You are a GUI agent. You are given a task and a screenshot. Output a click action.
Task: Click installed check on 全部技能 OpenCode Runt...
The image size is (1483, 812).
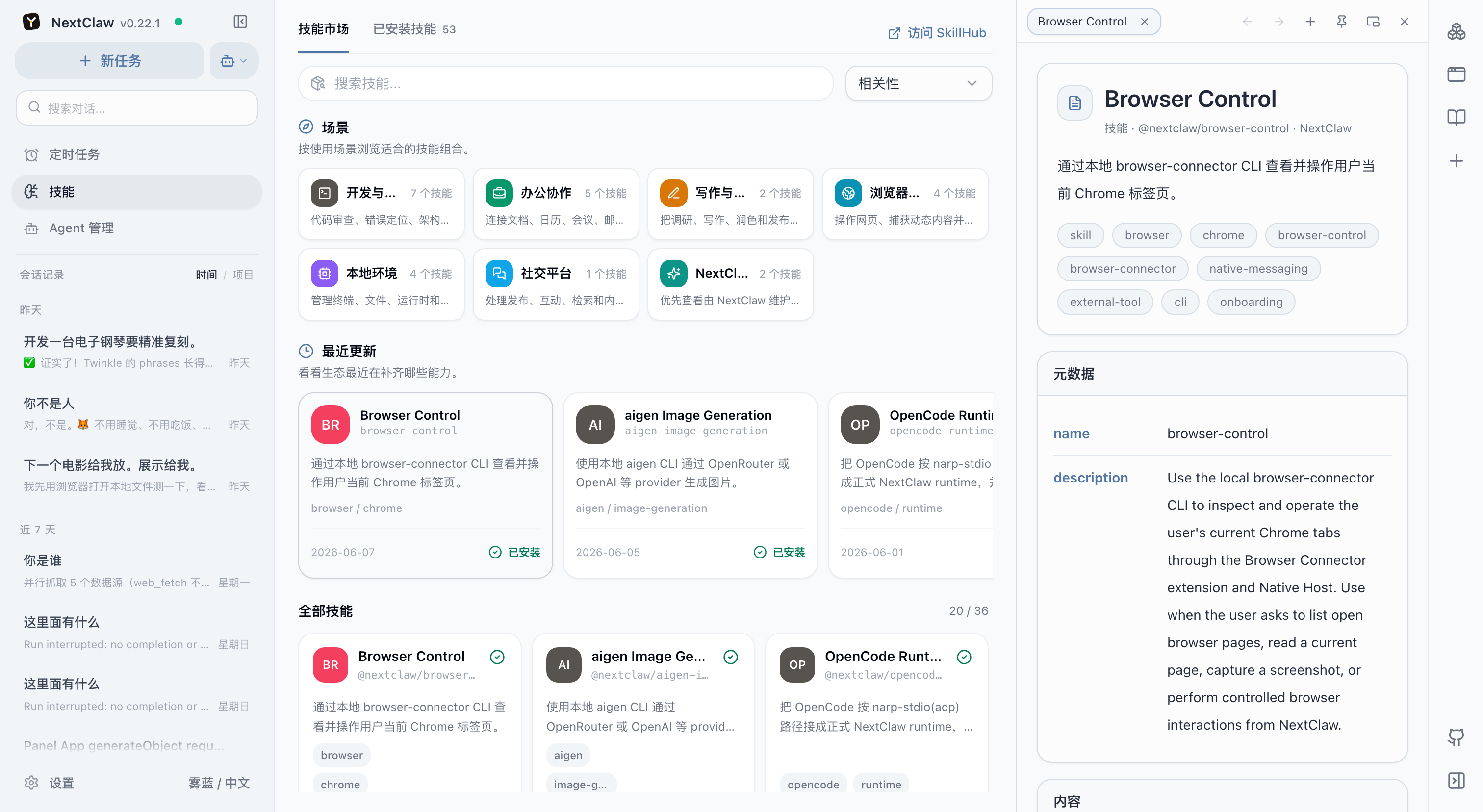[964, 657]
